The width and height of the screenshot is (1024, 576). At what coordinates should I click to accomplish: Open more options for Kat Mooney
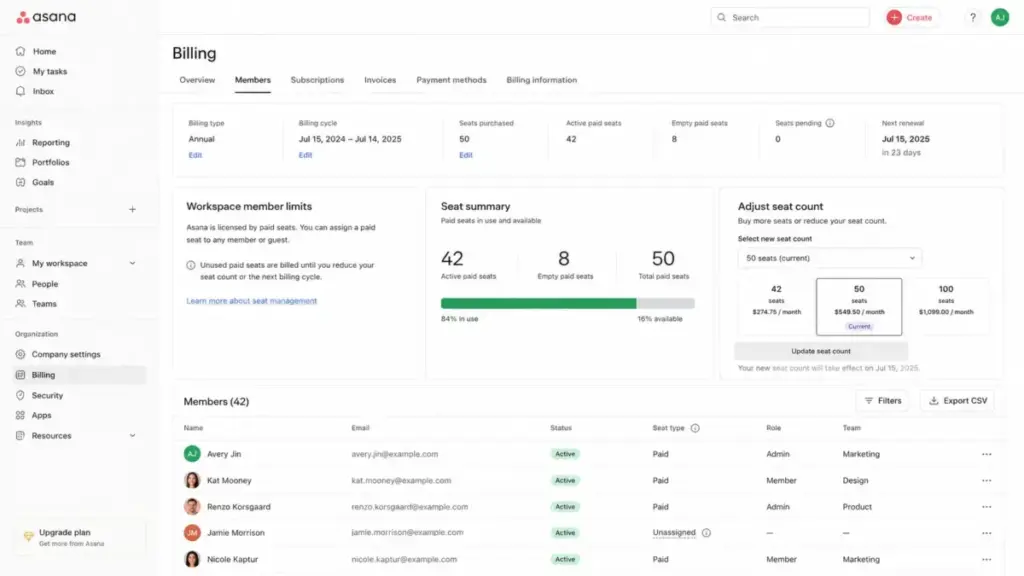986,481
